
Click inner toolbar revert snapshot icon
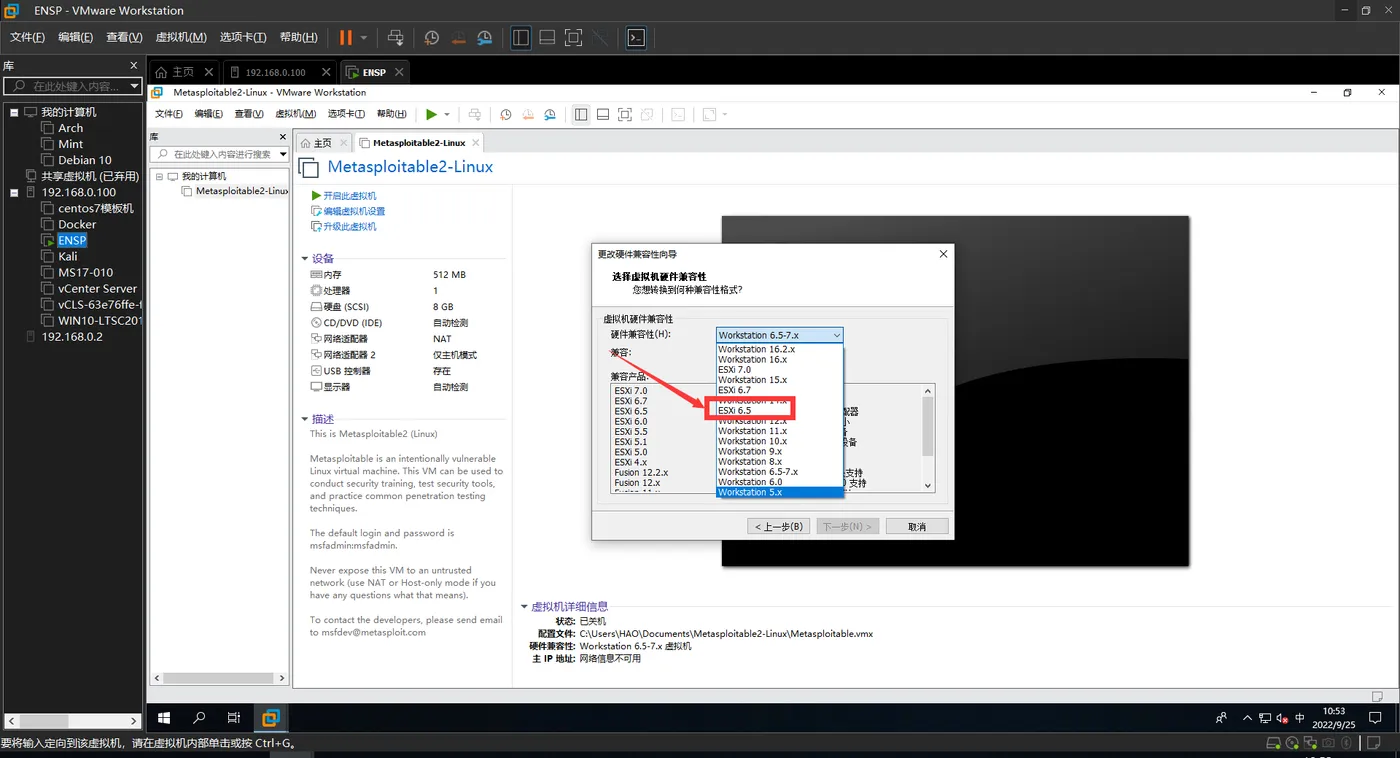(528, 114)
